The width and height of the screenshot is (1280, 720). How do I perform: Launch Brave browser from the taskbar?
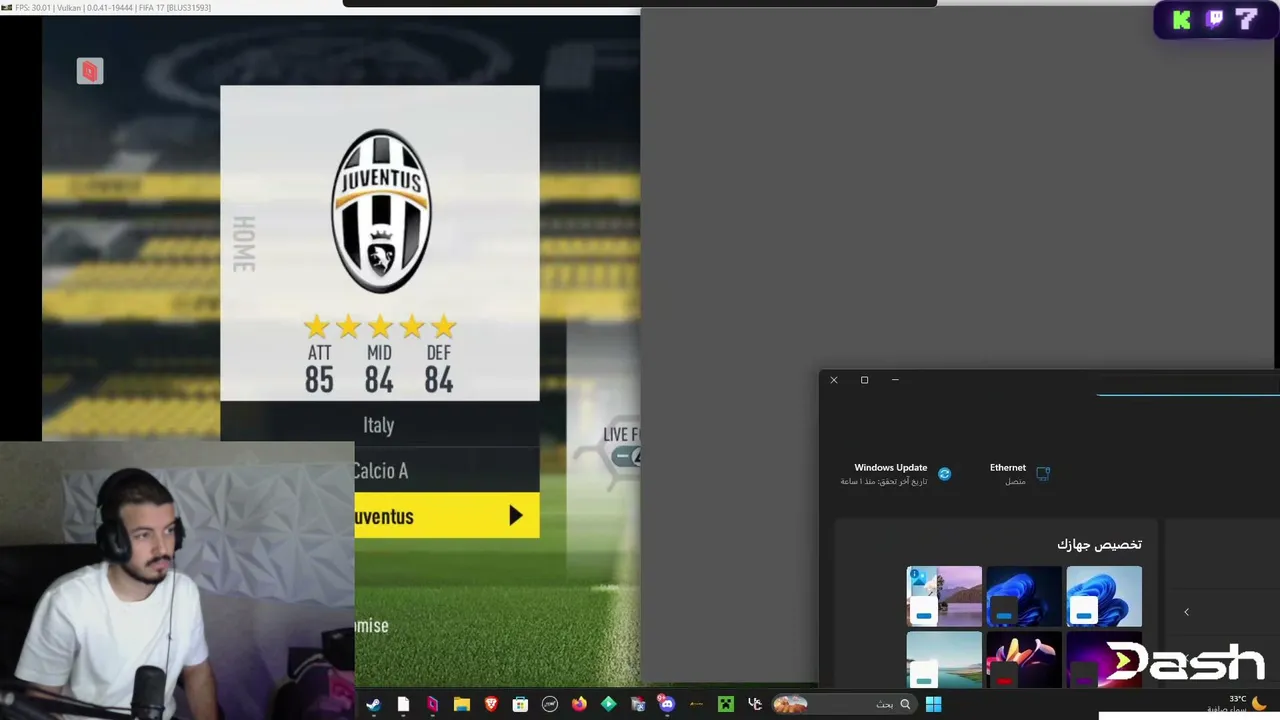pyautogui.click(x=491, y=704)
